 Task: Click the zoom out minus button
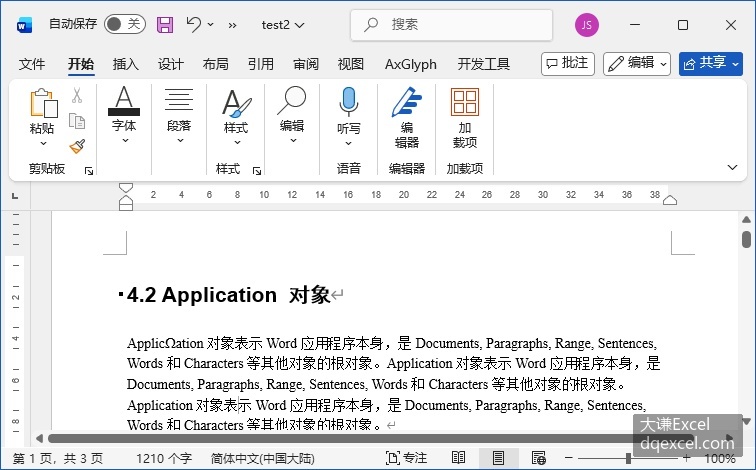[568, 458]
